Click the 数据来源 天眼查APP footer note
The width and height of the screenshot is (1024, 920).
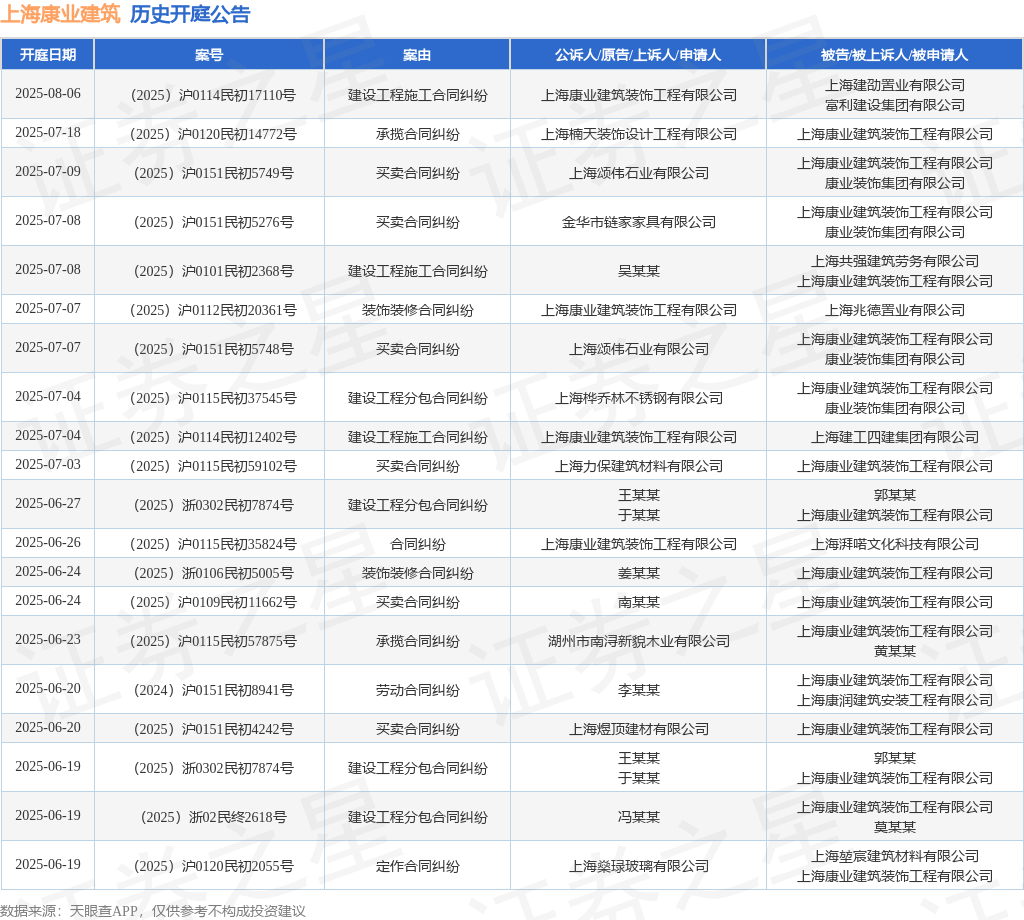click(153, 911)
